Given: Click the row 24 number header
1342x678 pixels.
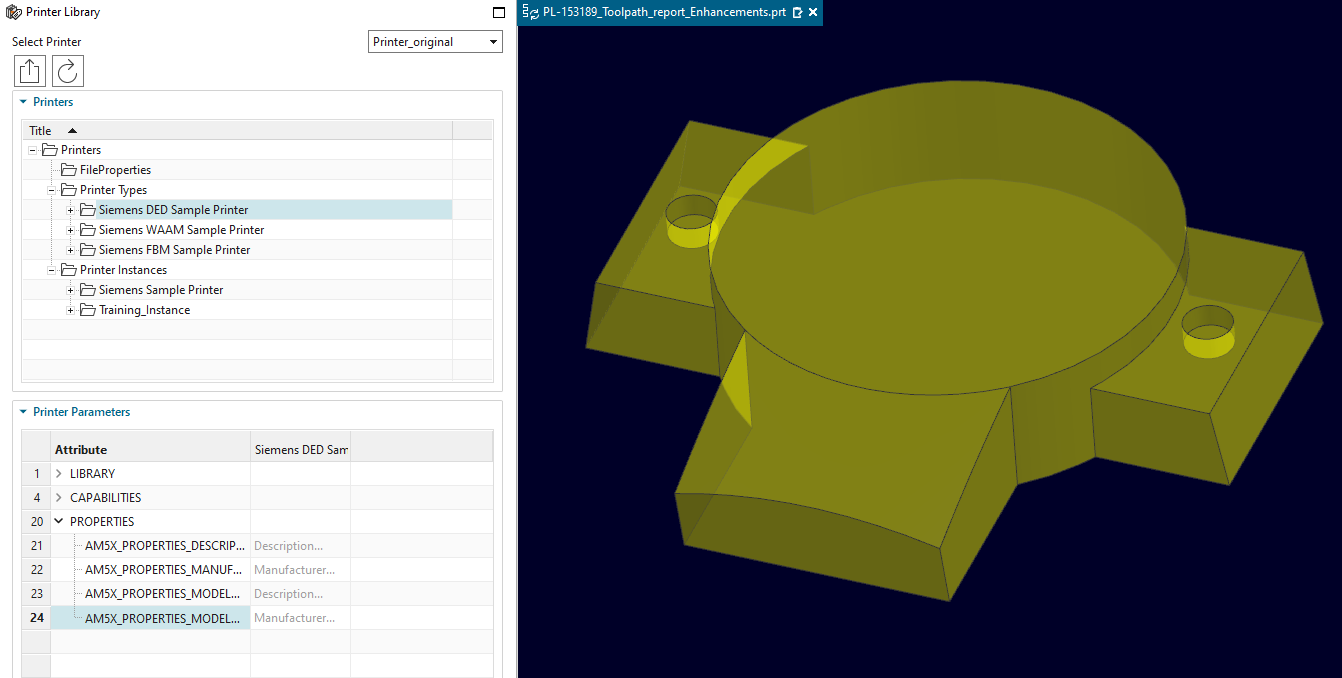Looking at the screenshot, I should pos(36,617).
